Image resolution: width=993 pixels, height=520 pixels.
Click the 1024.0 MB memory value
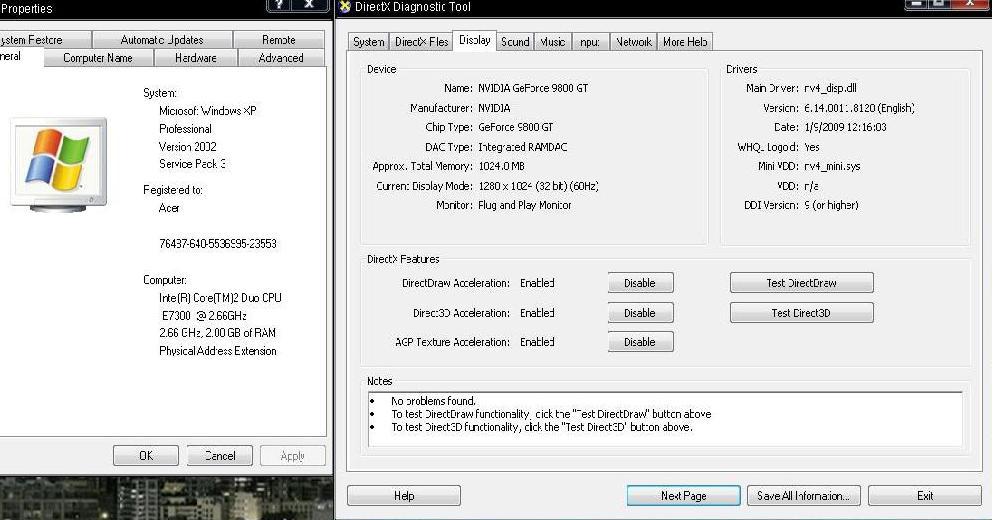pos(502,167)
